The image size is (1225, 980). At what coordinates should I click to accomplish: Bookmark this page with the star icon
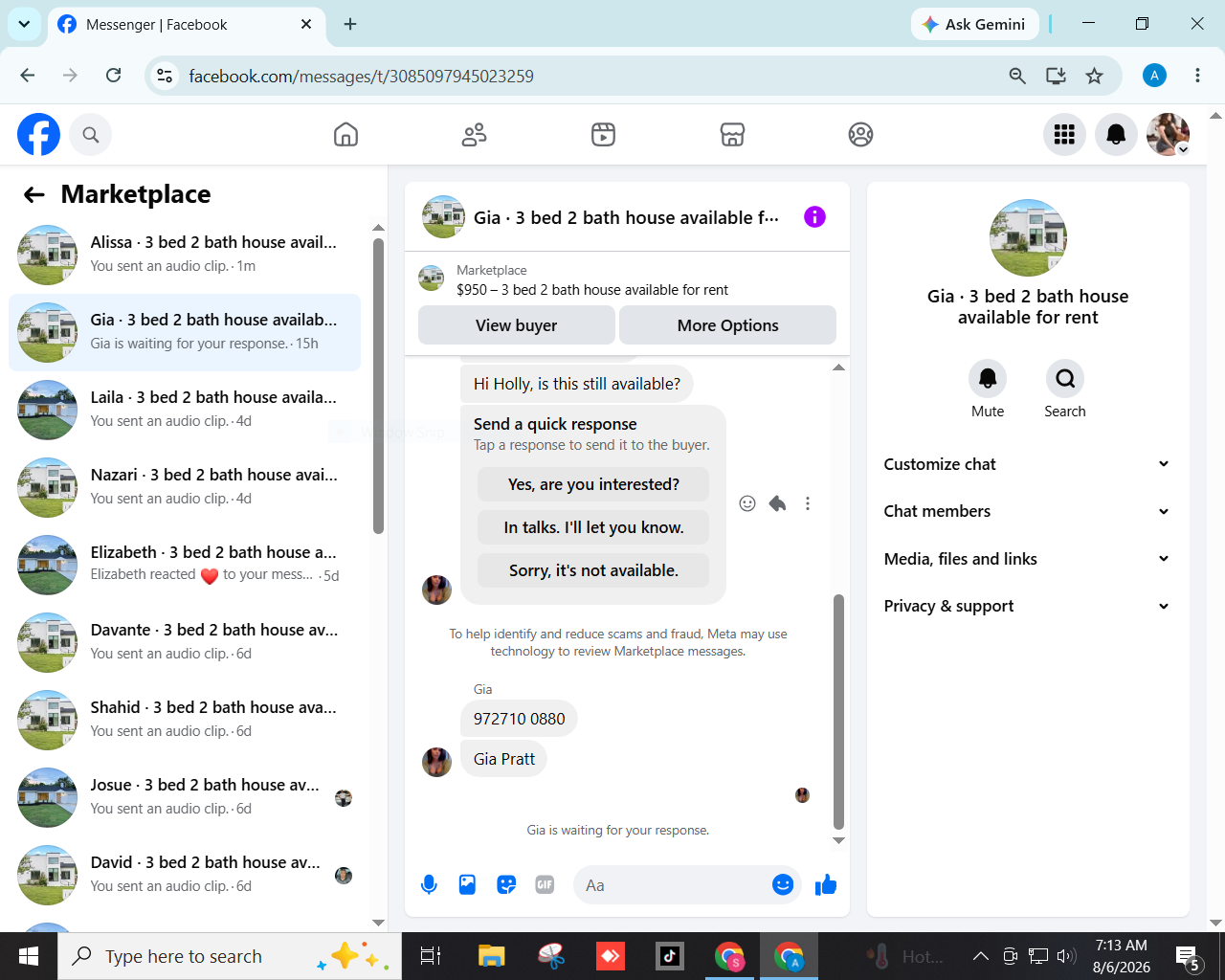1095,76
